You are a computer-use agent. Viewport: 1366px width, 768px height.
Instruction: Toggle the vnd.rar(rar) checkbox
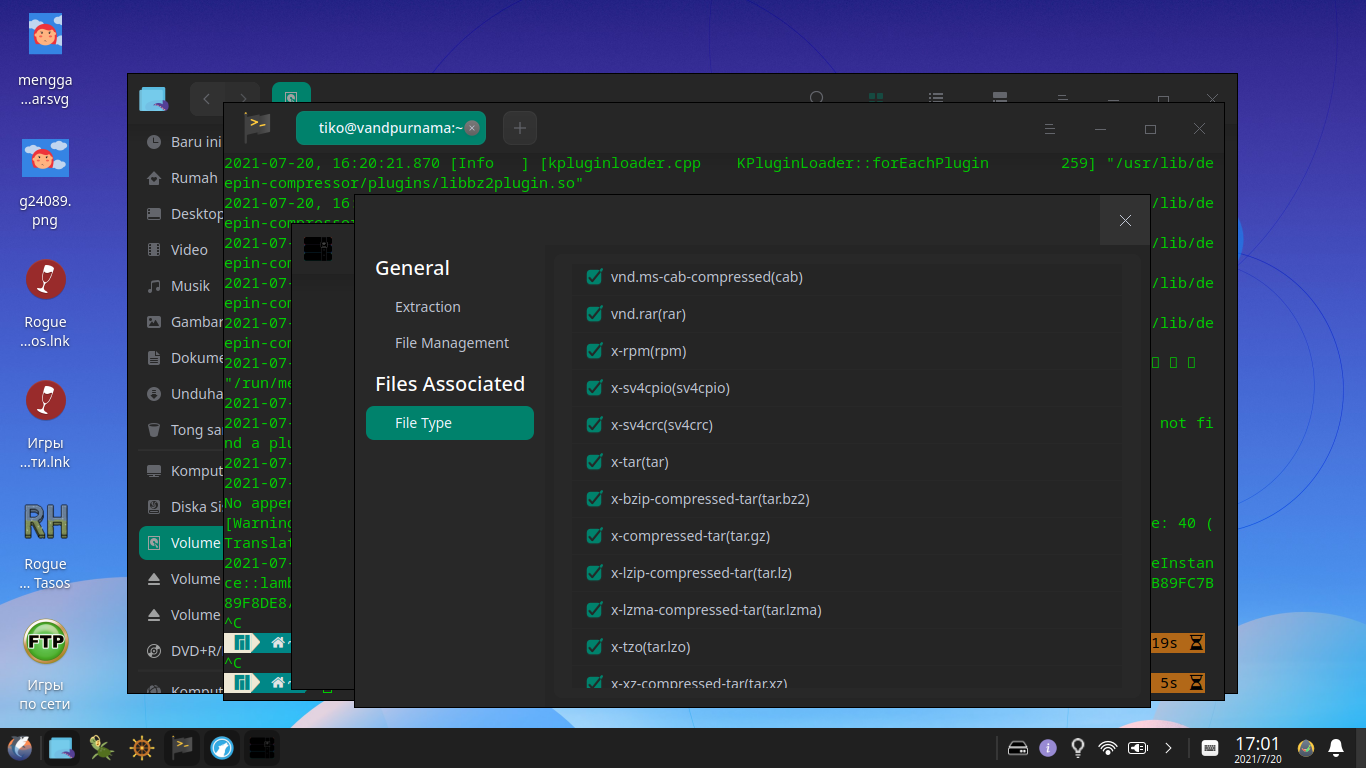pos(594,314)
